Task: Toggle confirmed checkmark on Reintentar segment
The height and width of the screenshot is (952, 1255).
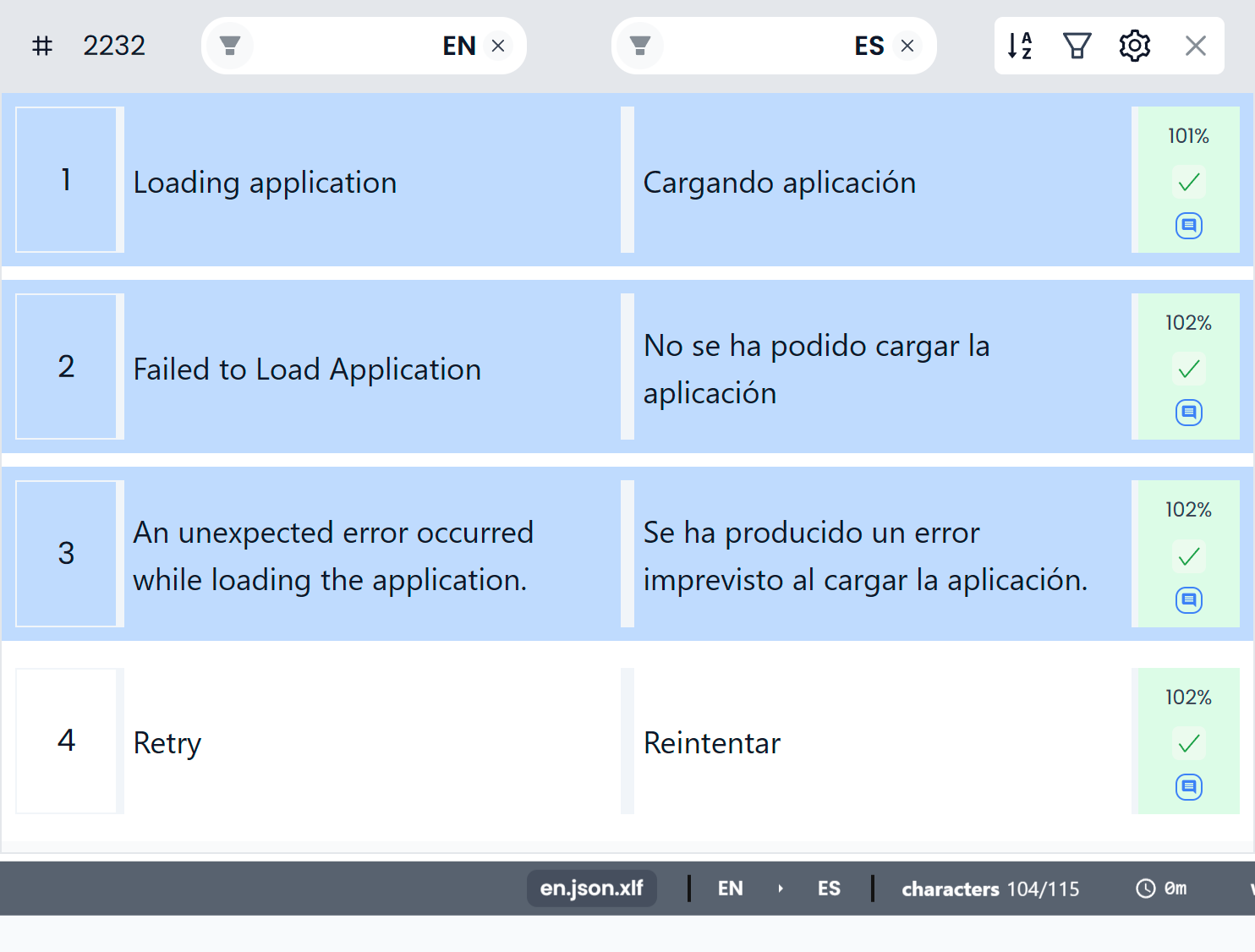Action: 1188,743
